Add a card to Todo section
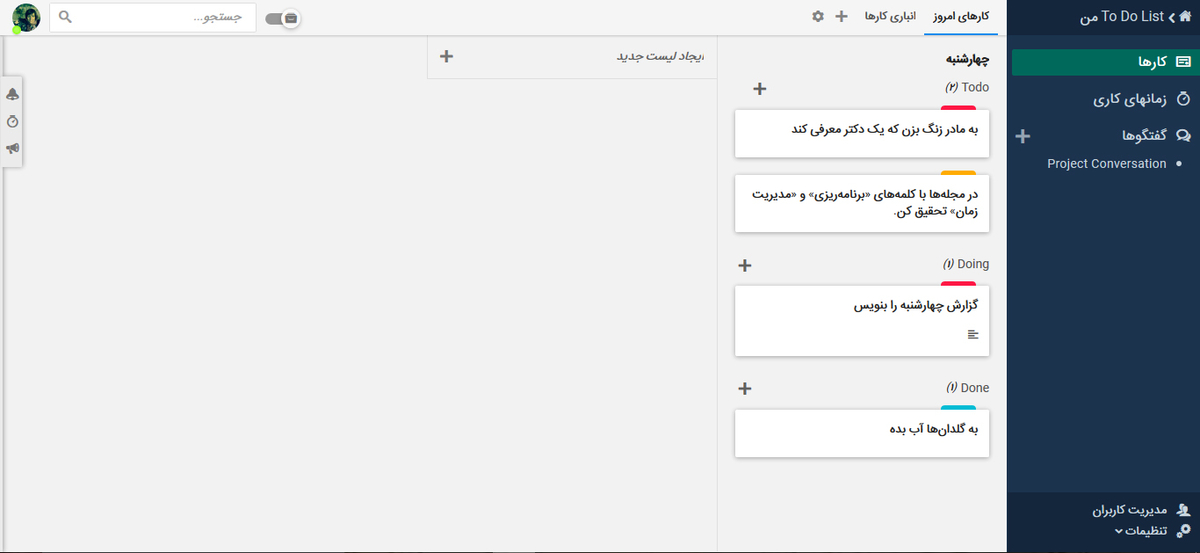Image resolution: width=1200 pixels, height=553 pixels. tap(759, 89)
